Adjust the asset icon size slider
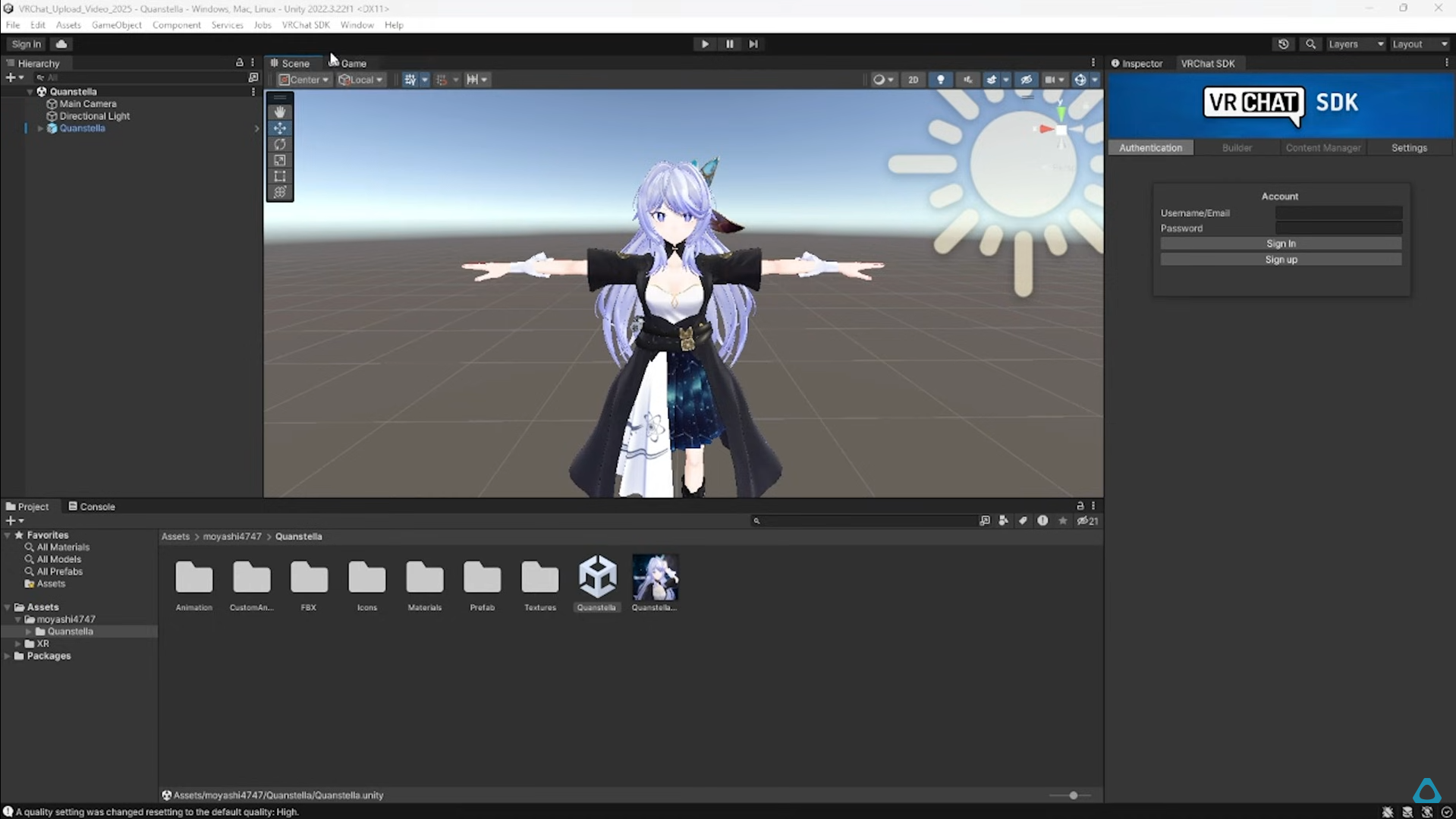This screenshot has height=819, width=1456. coord(1071,795)
